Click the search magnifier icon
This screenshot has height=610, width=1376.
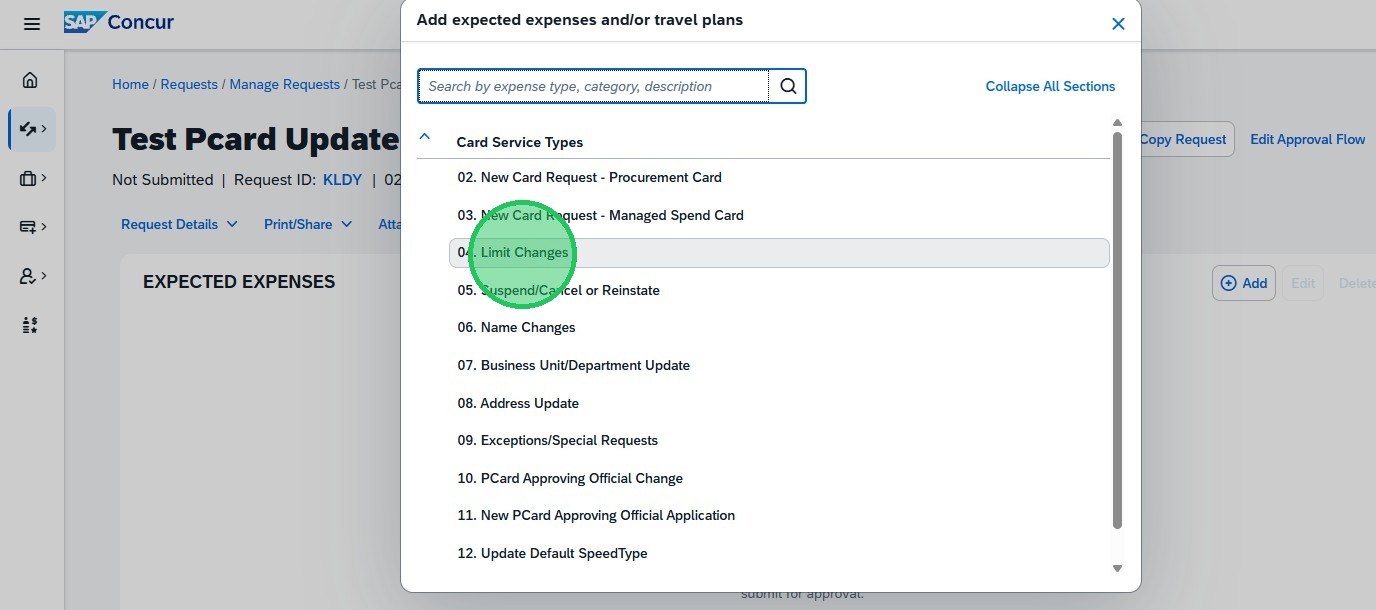[788, 86]
